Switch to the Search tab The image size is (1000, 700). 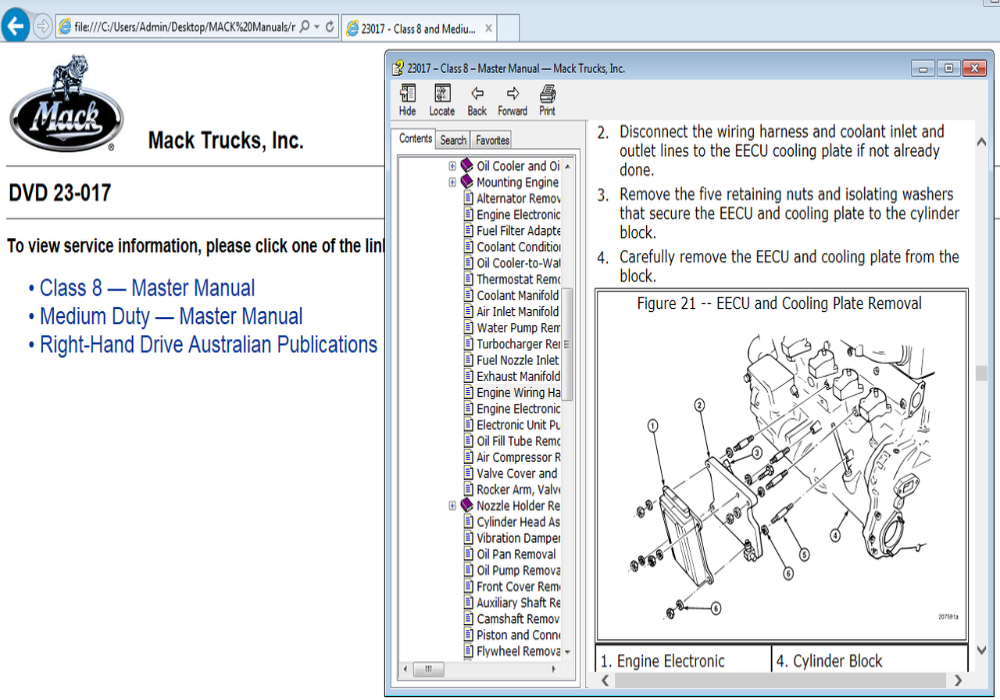pyautogui.click(x=453, y=141)
